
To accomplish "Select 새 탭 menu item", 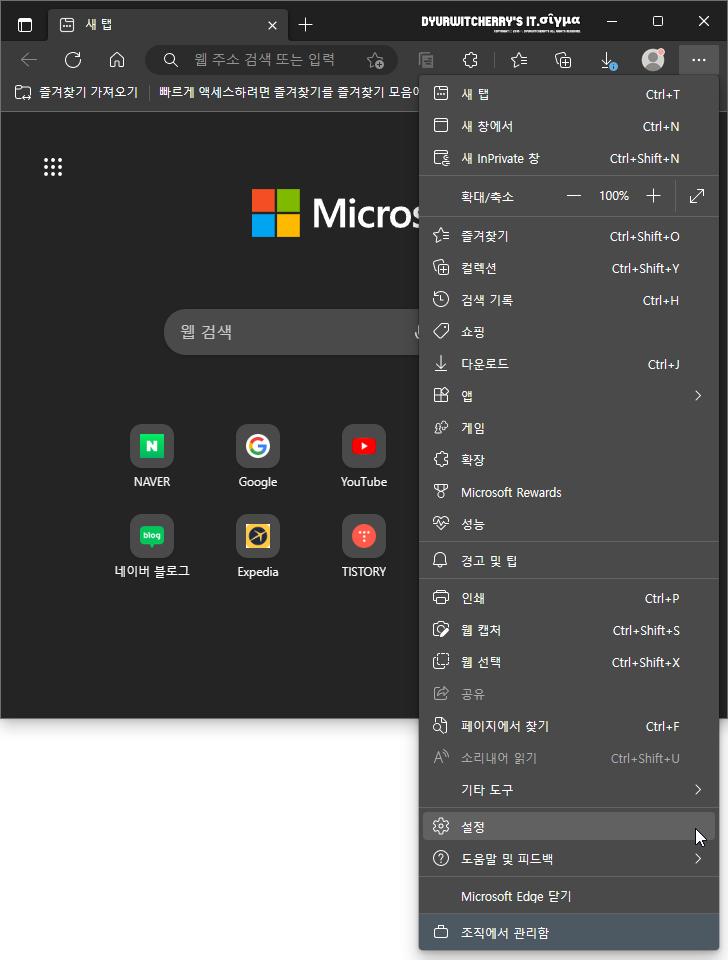I will (569, 94).
